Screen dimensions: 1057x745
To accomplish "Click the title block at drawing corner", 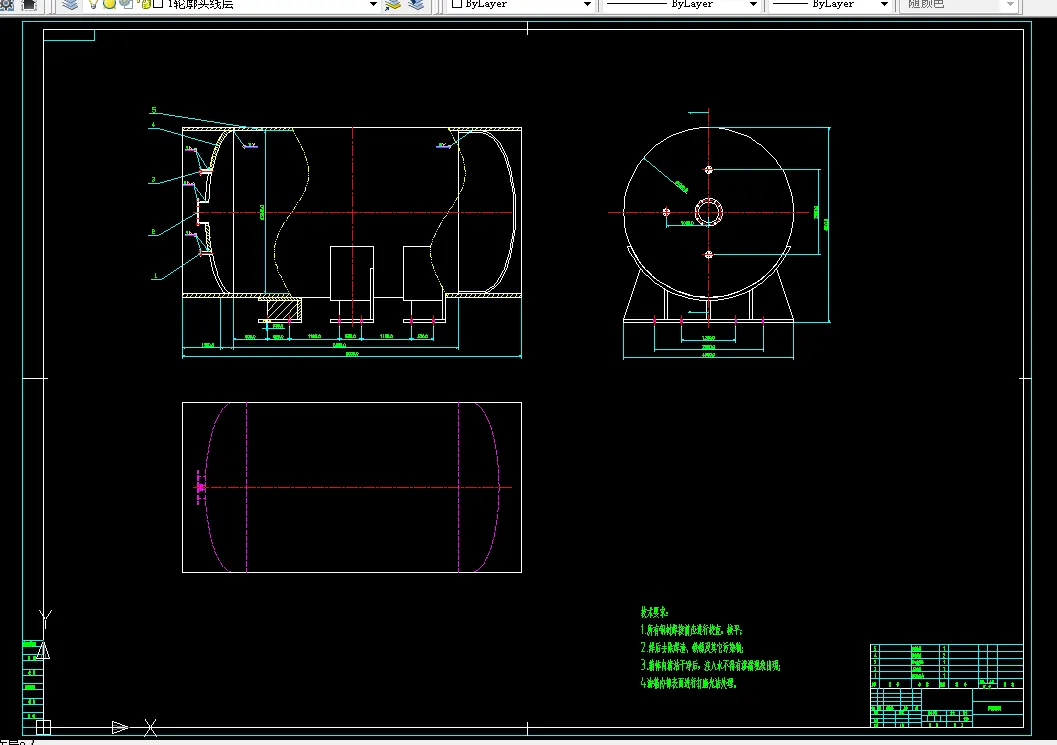I will coord(946,685).
